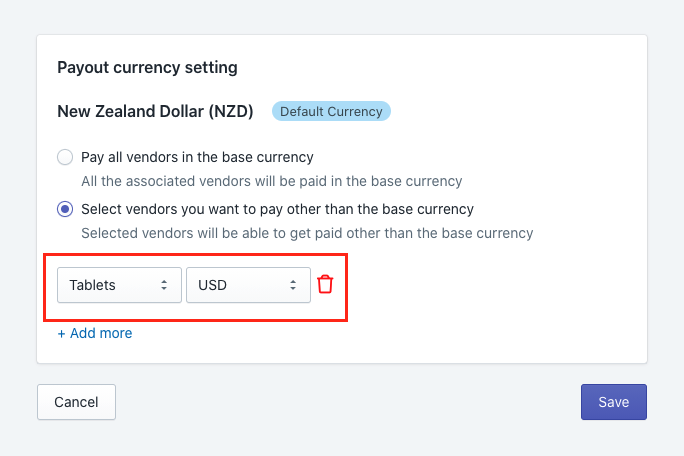Delete the Tablets USD payout row

coord(325,285)
